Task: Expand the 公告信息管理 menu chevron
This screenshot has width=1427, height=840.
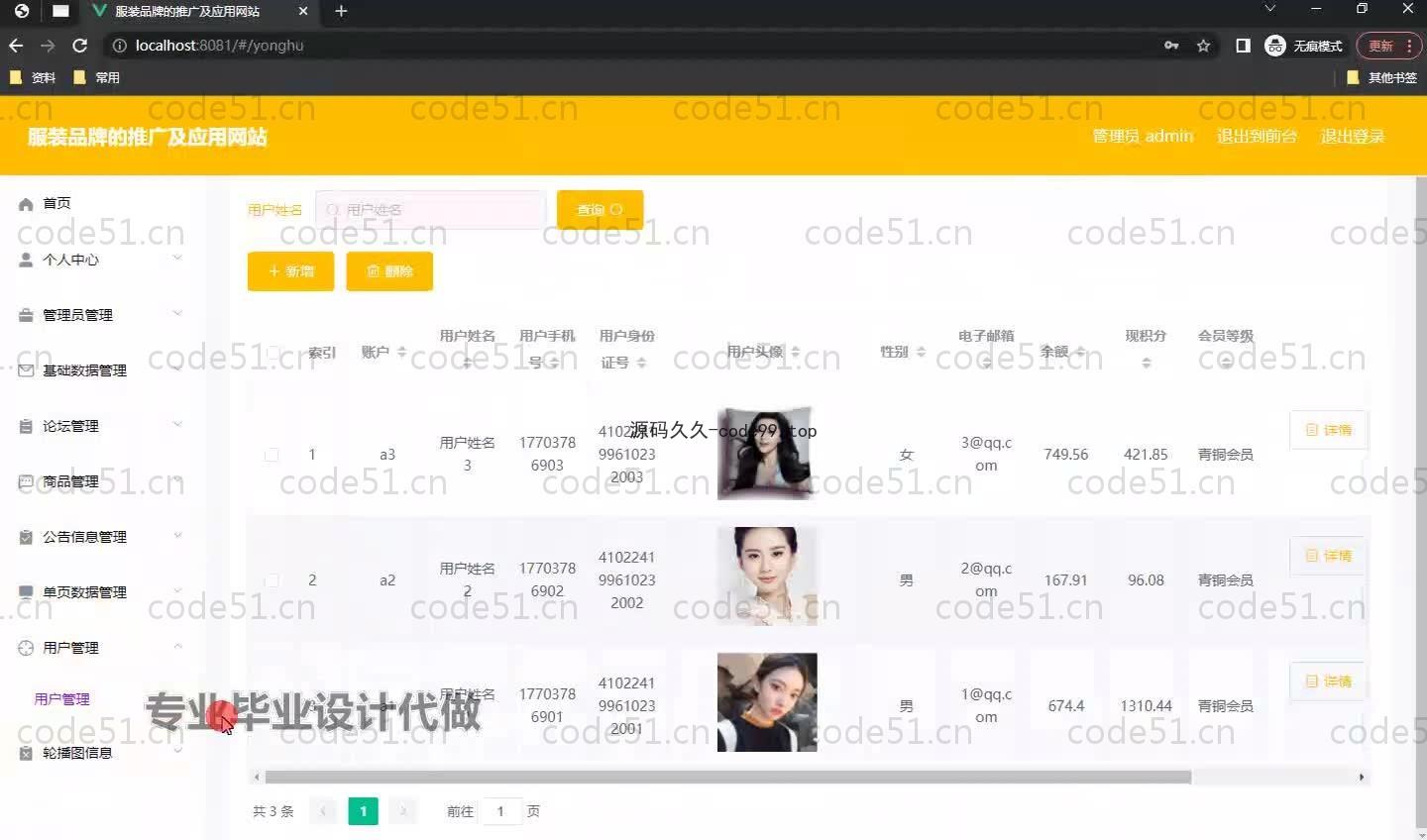Action: (178, 536)
